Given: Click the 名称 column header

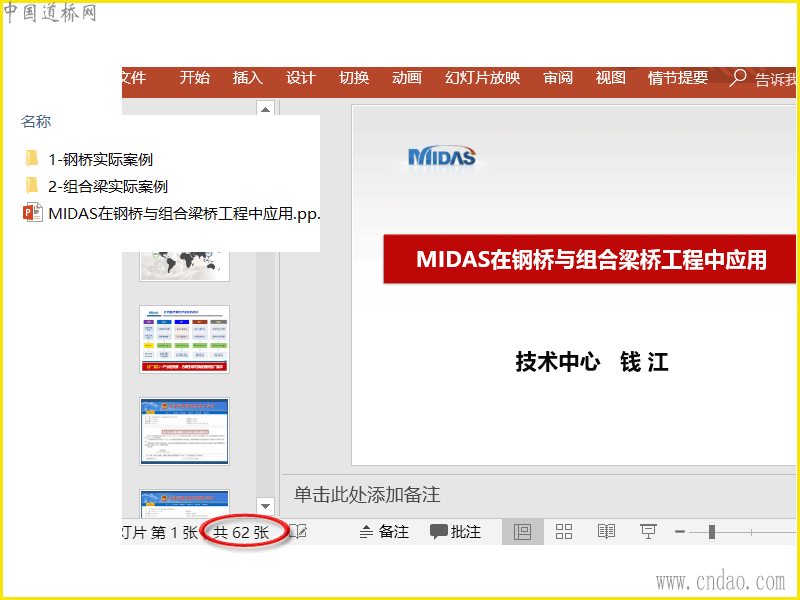Looking at the screenshot, I should point(36,121).
